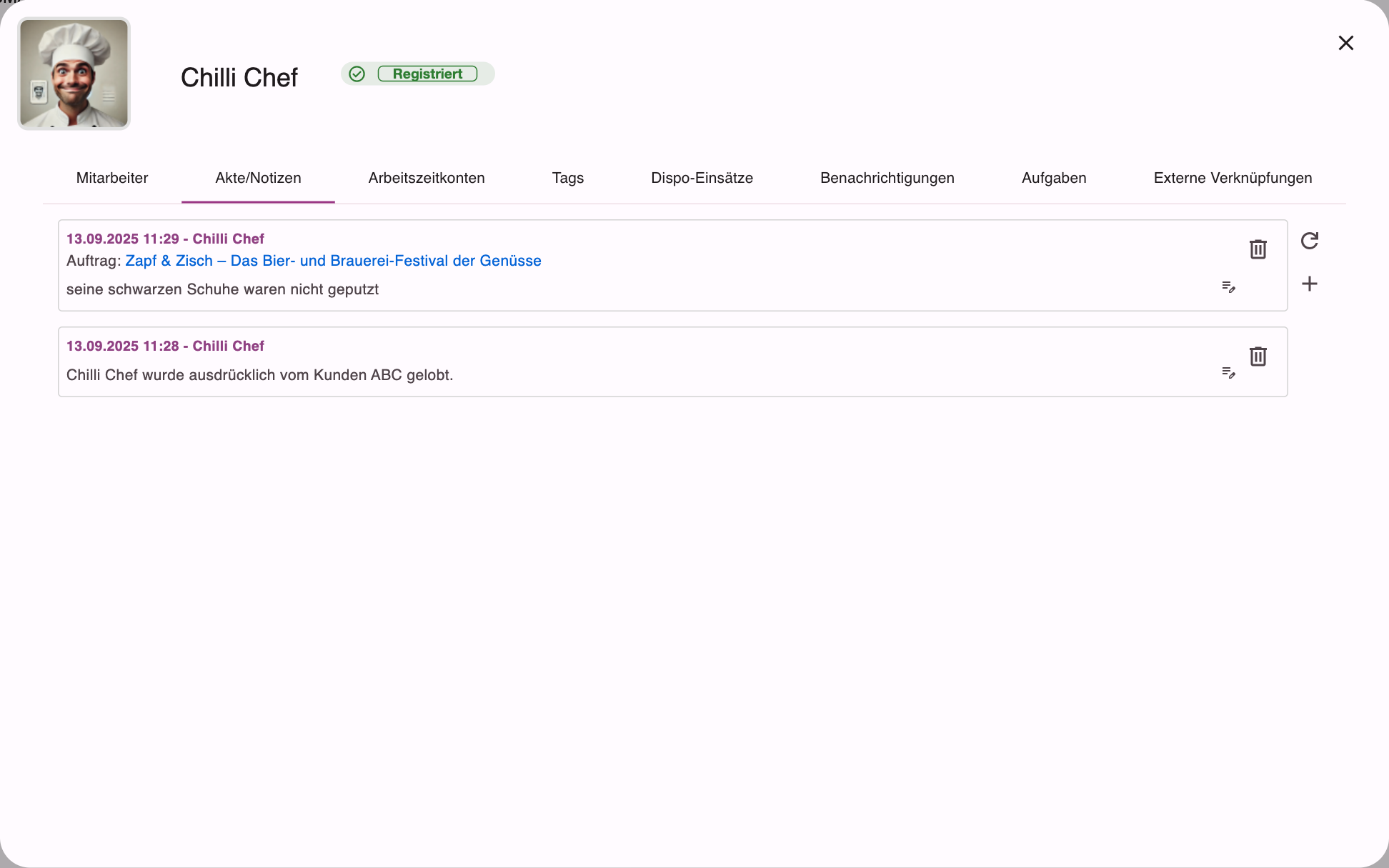Add a new note with plus icon
Image resolution: width=1389 pixels, height=868 pixels.
coord(1309,284)
